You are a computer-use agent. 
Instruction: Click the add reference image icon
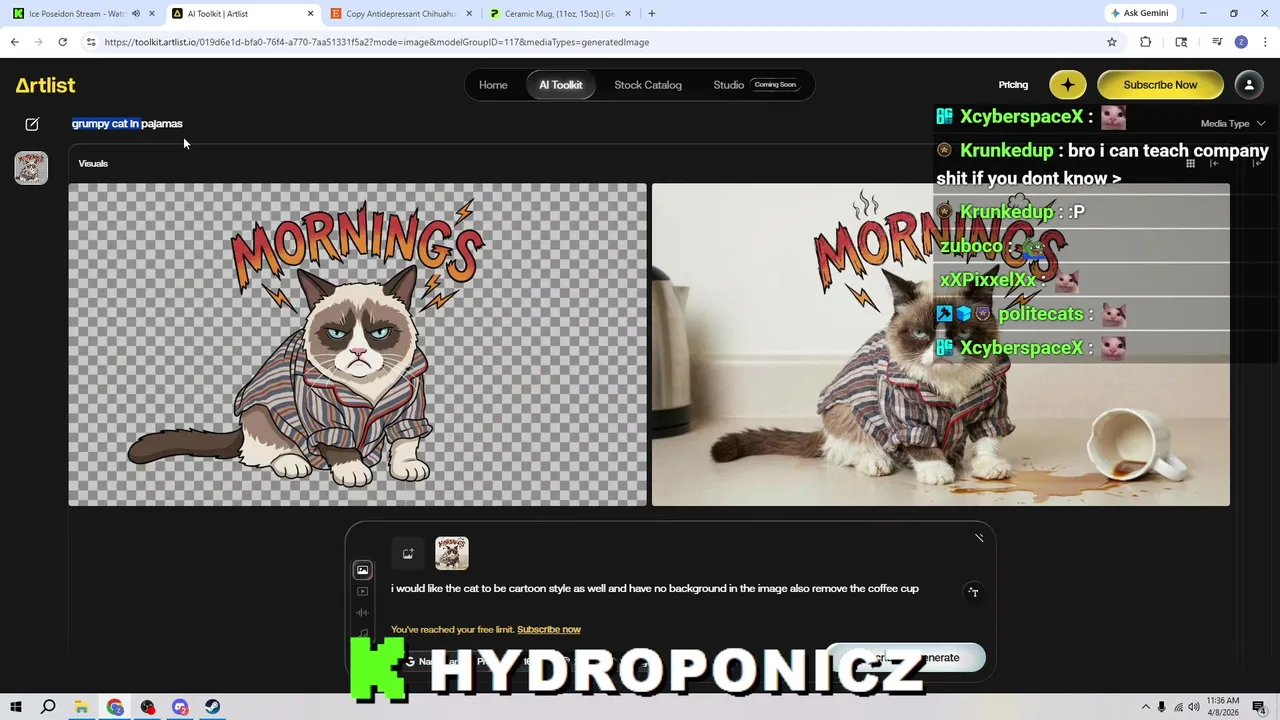[x=408, y=553]
